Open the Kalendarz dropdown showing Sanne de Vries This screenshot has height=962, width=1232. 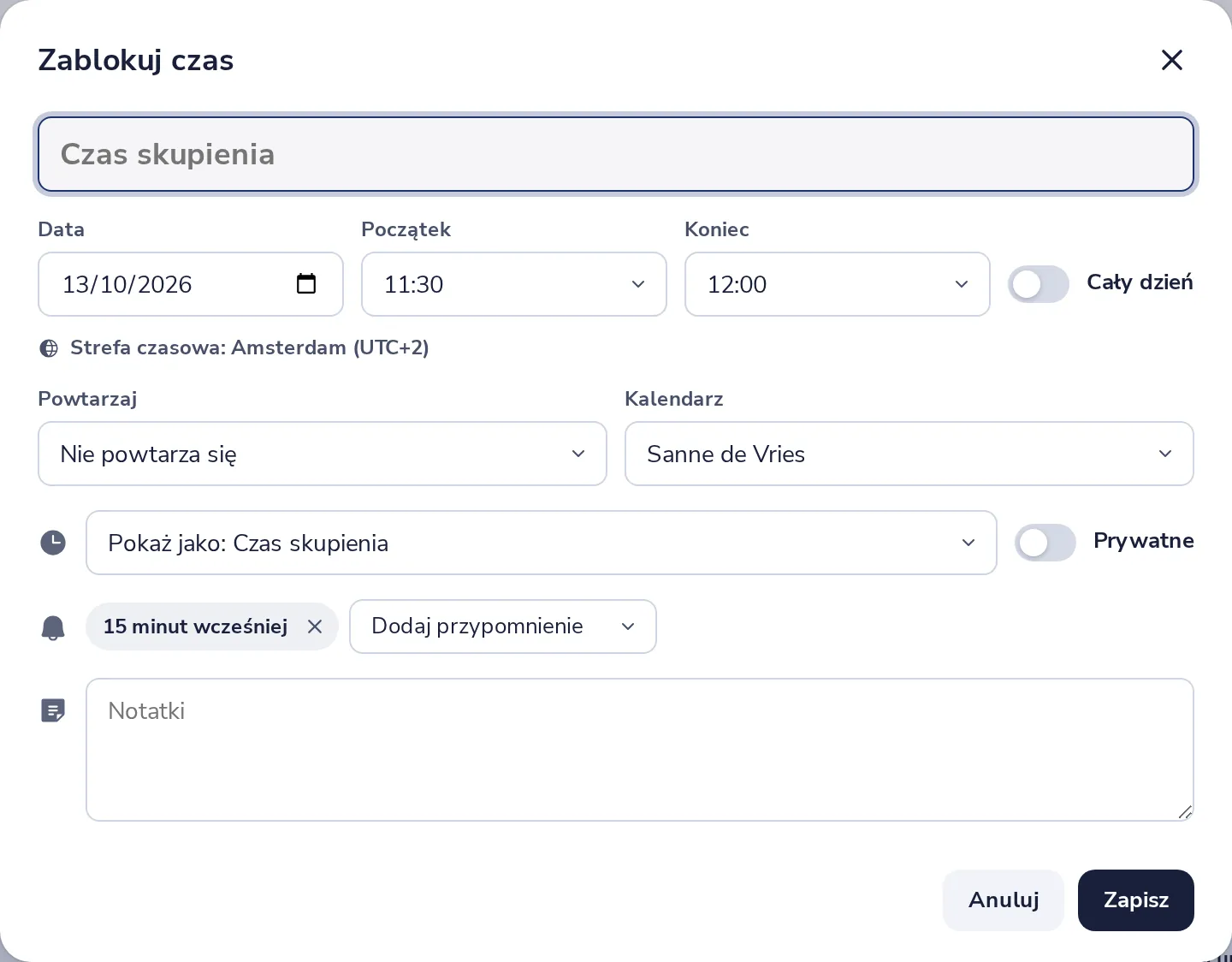click(x=909, y=454)
